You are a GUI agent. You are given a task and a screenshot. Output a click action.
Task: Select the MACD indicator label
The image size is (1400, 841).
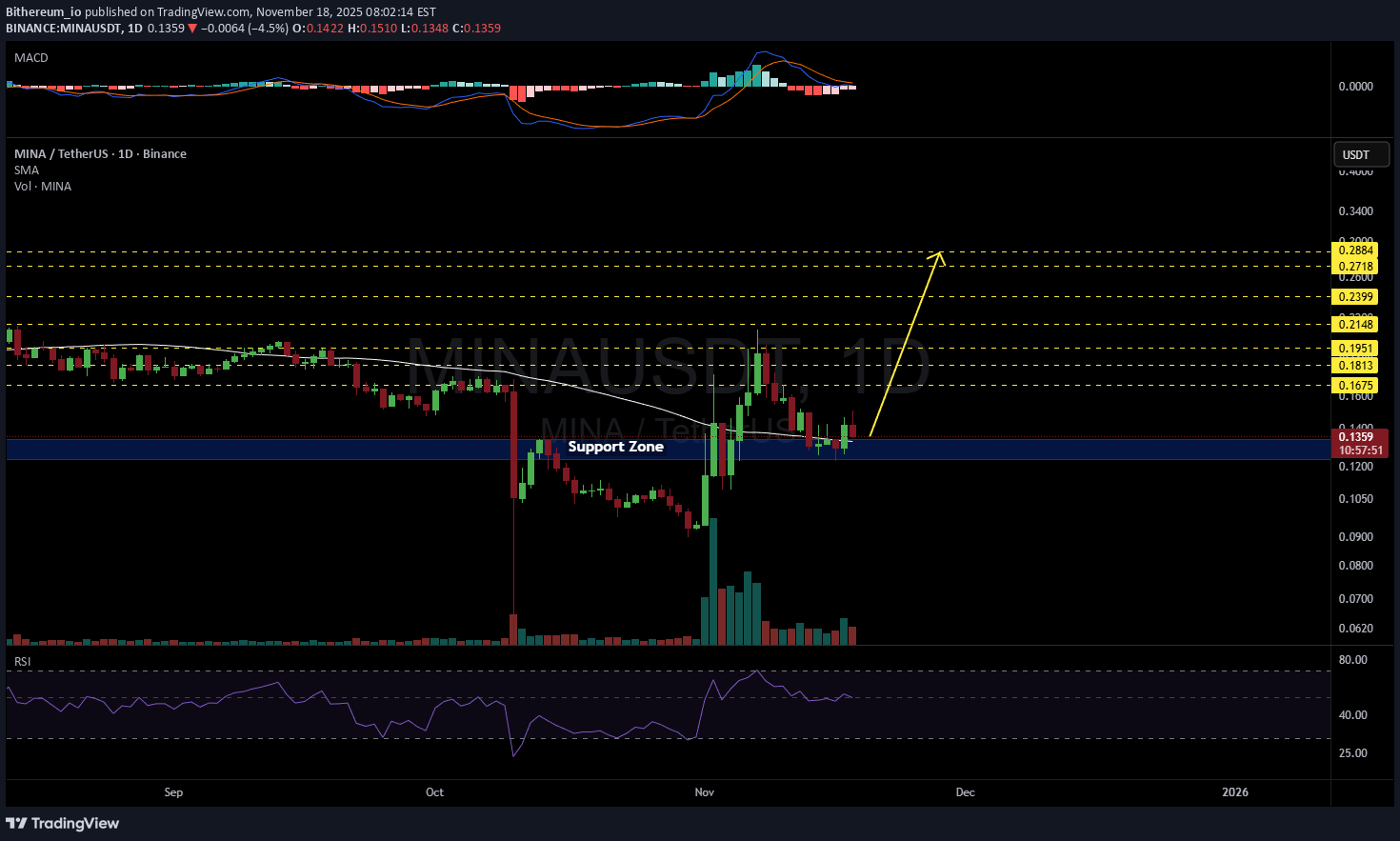(31, 58)
